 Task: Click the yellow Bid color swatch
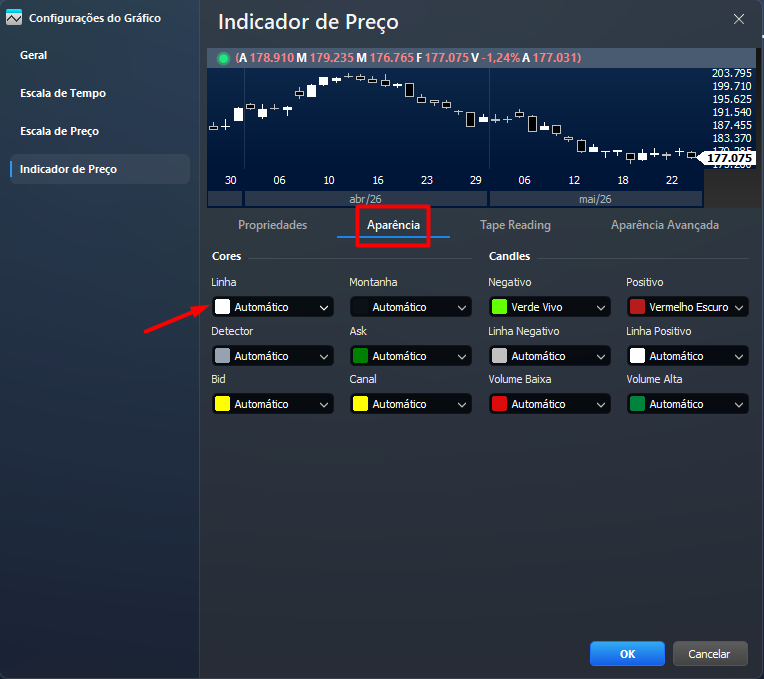point(222,404)
